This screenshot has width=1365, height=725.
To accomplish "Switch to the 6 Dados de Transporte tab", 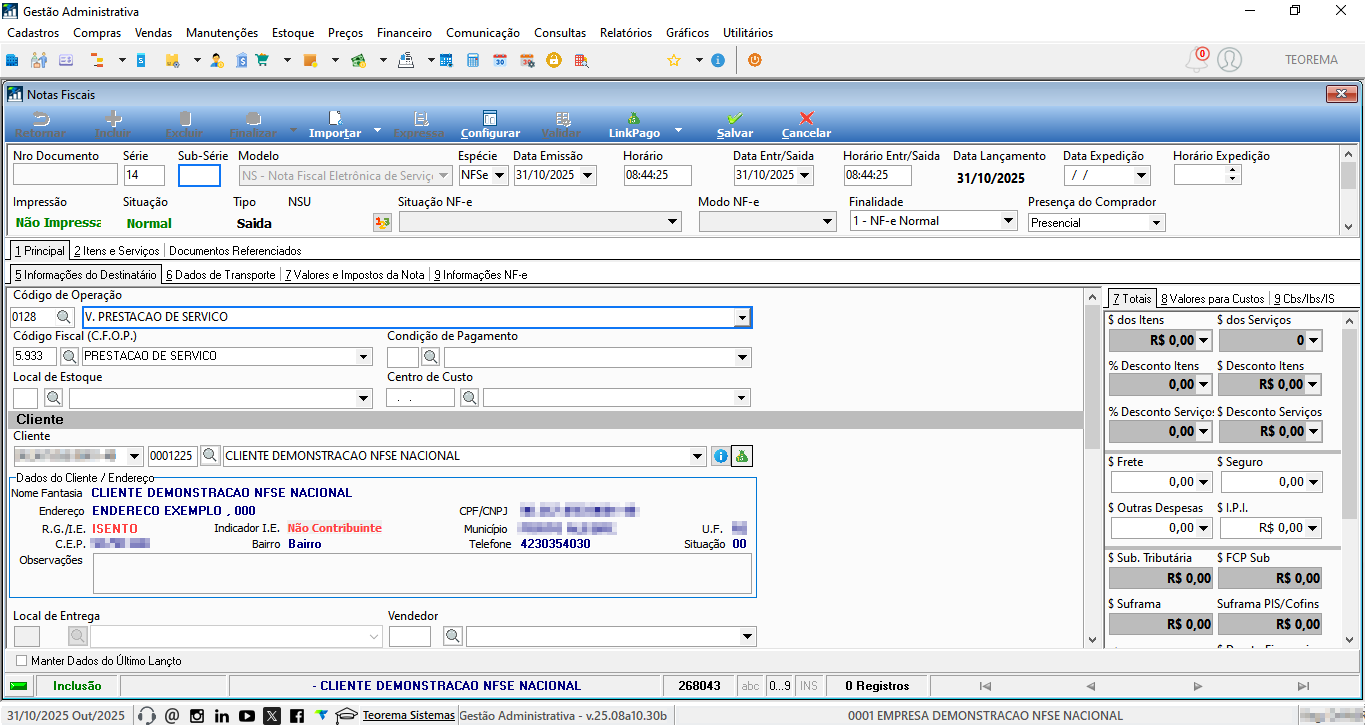I will (x=220, y=274).
